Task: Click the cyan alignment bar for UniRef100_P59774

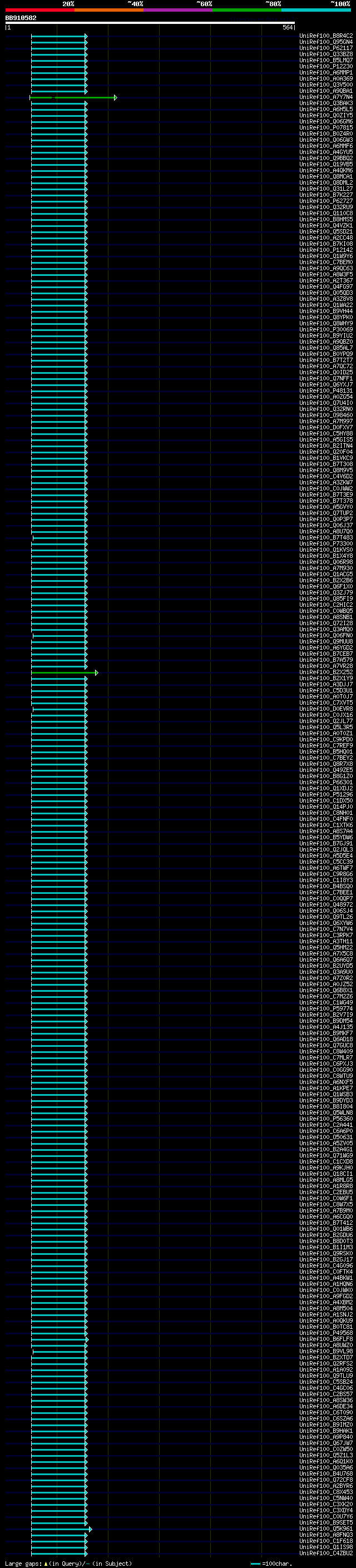Action: (x=60, y=1008)
